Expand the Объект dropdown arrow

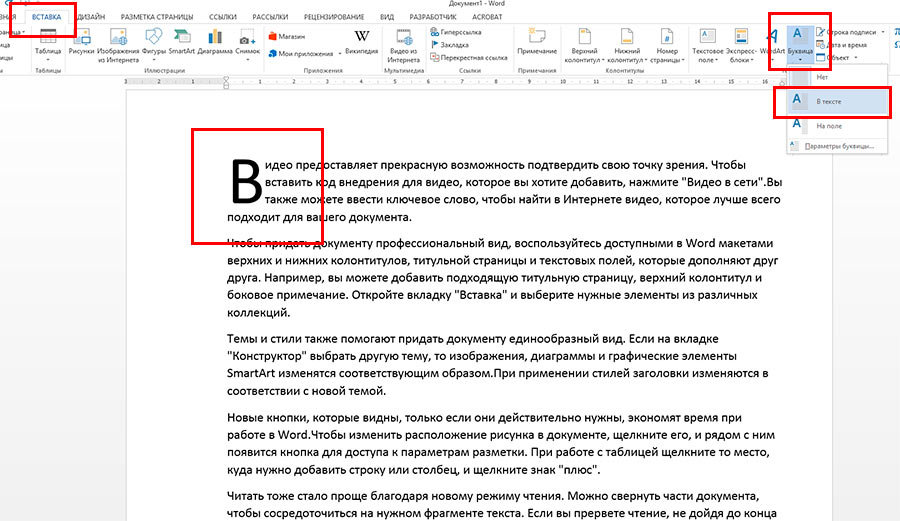856,57
